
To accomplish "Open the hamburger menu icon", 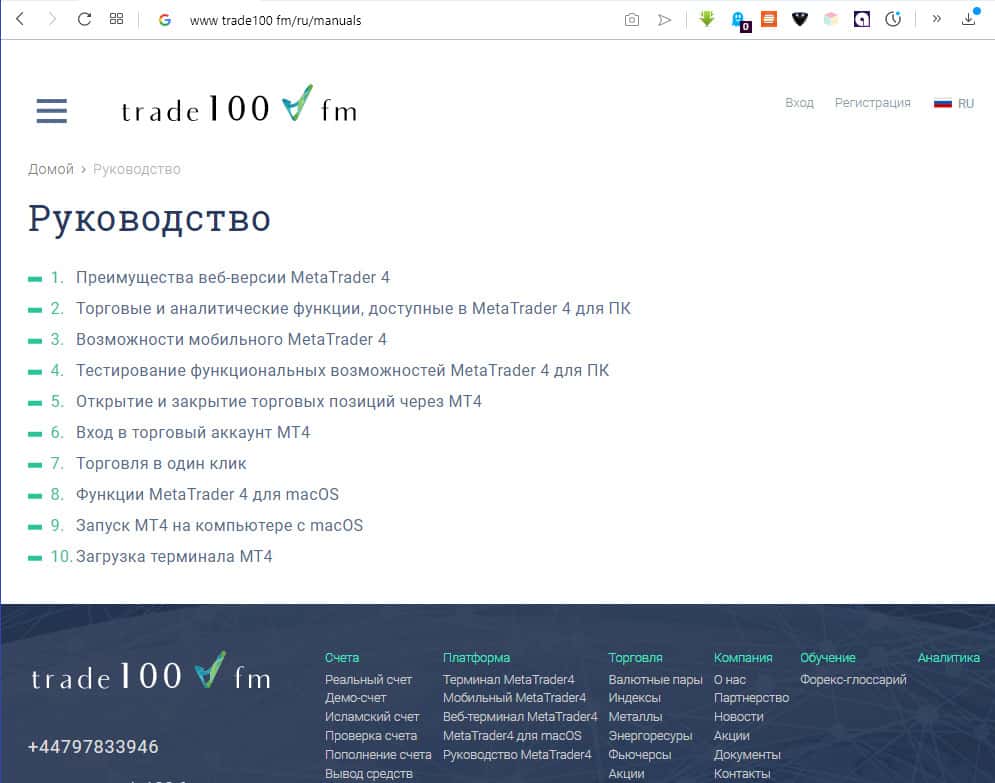I will point(51,110).
